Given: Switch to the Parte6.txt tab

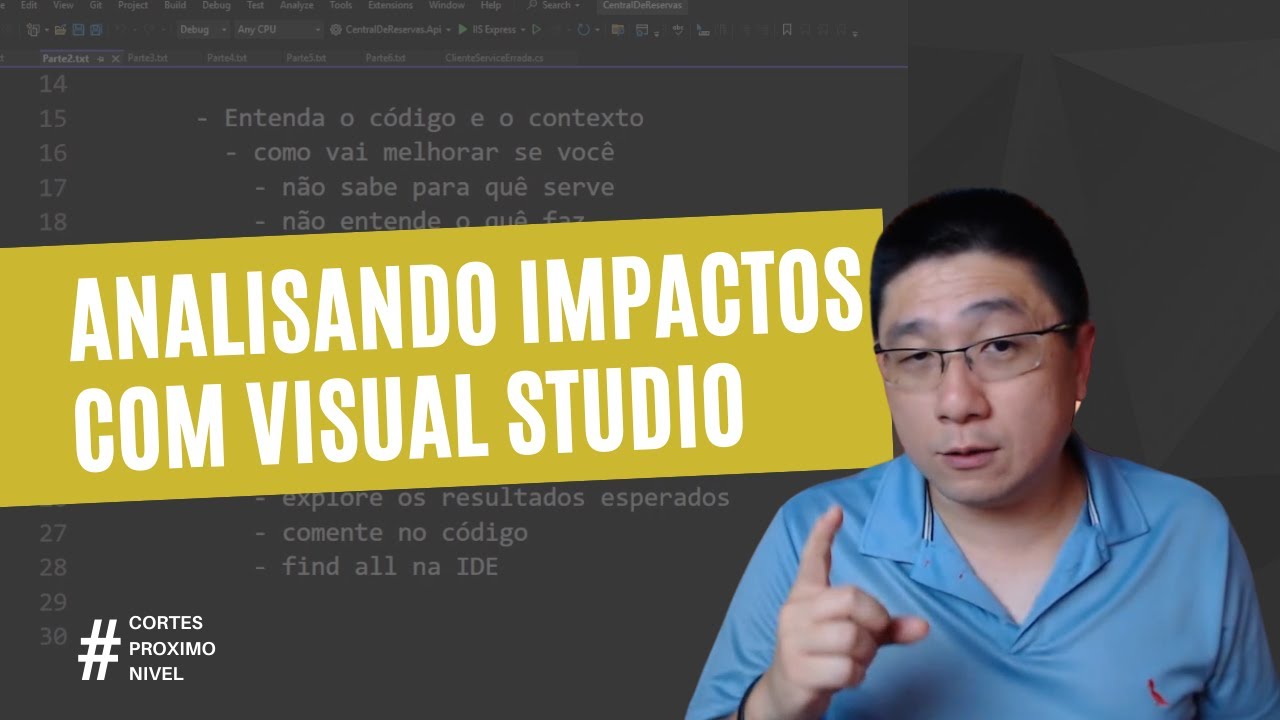Looking at the screenshot, I should (385, 58).
